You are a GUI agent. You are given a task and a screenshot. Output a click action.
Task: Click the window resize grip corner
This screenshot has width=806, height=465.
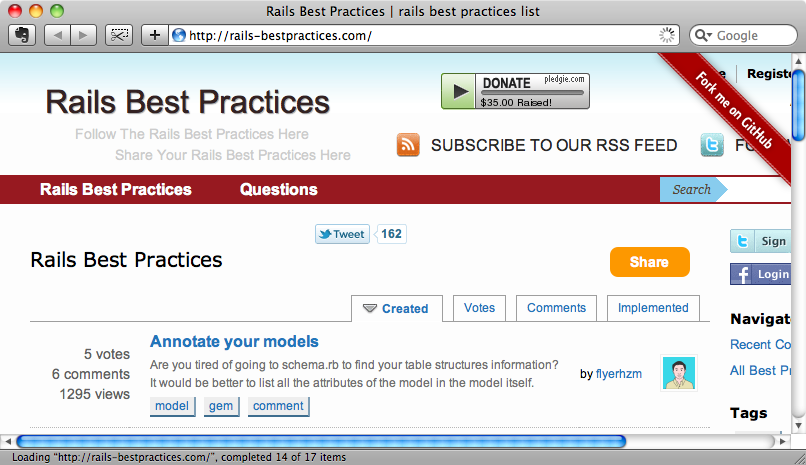pyautogui.click(x=799, y=458)
